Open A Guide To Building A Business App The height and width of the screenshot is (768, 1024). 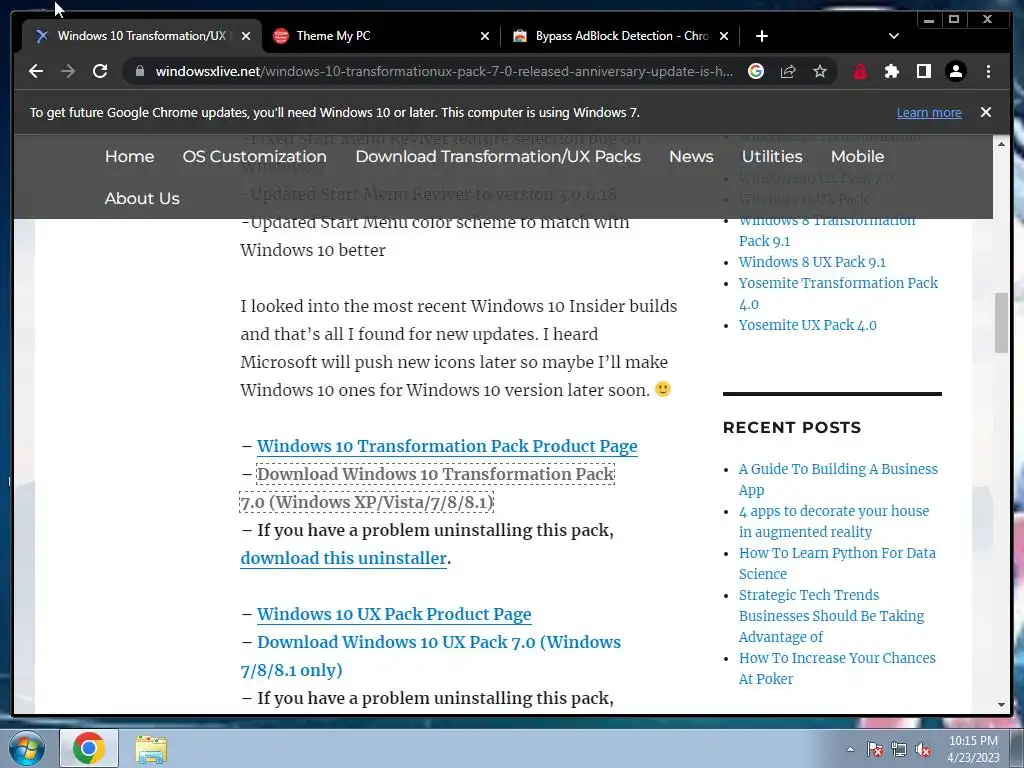click(x=838, y=479)
